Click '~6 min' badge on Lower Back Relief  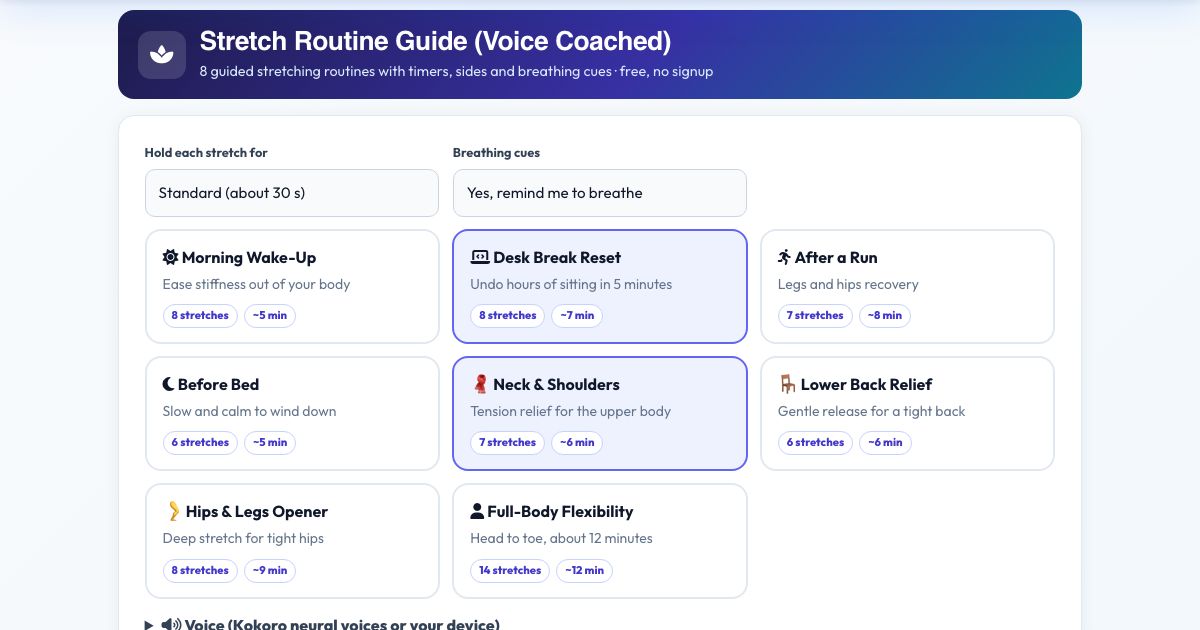tap(885, 442)
